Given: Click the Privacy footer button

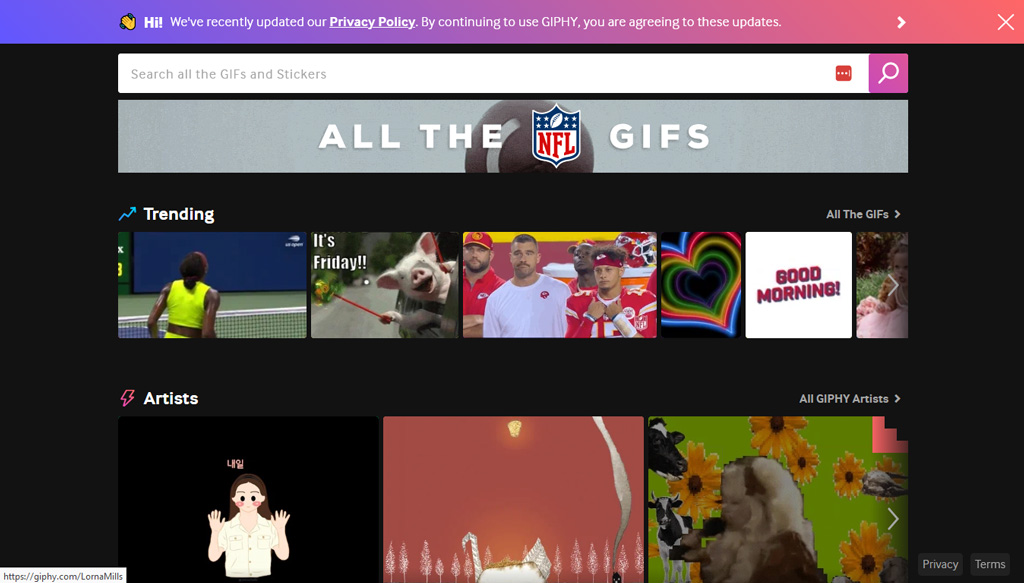Looking at the screenshot, I should 940,564.
